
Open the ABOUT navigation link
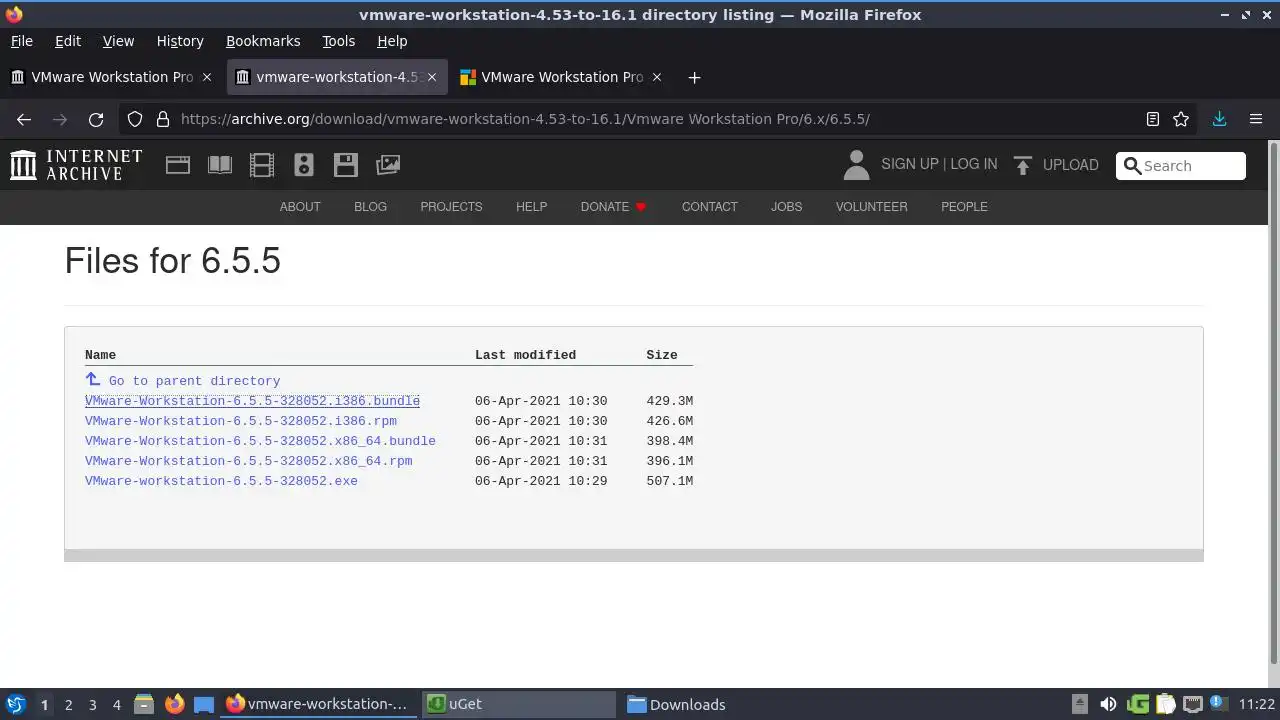coord(300,207)
